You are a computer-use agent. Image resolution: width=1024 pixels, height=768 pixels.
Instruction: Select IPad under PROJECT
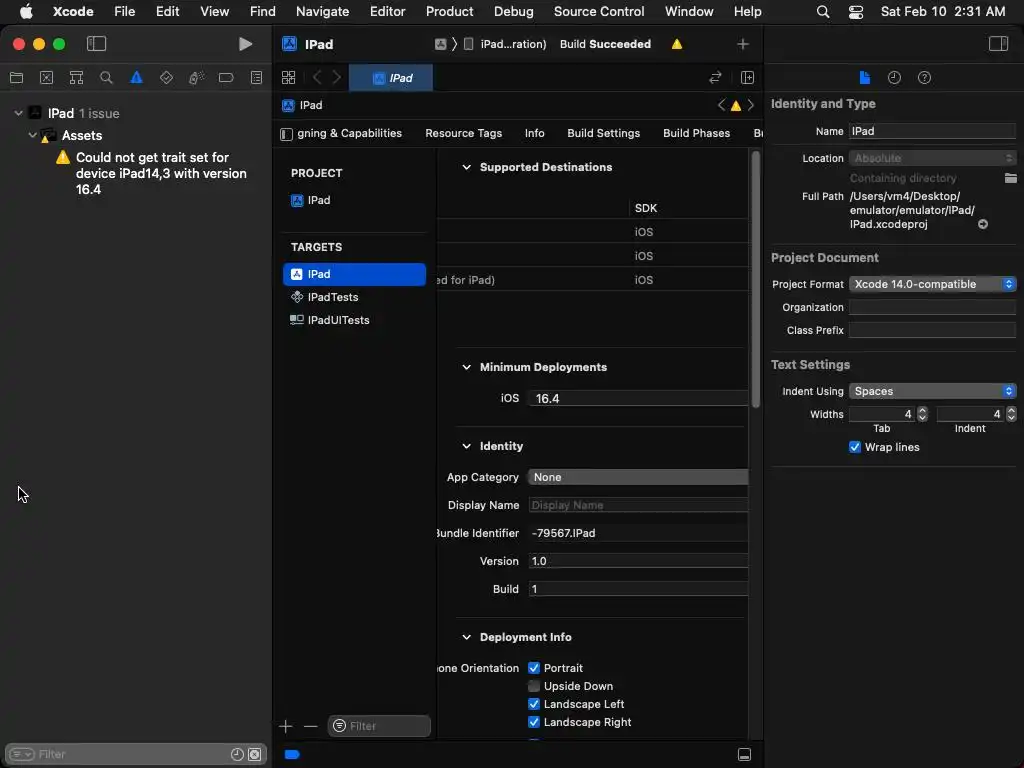pos(354,200)
